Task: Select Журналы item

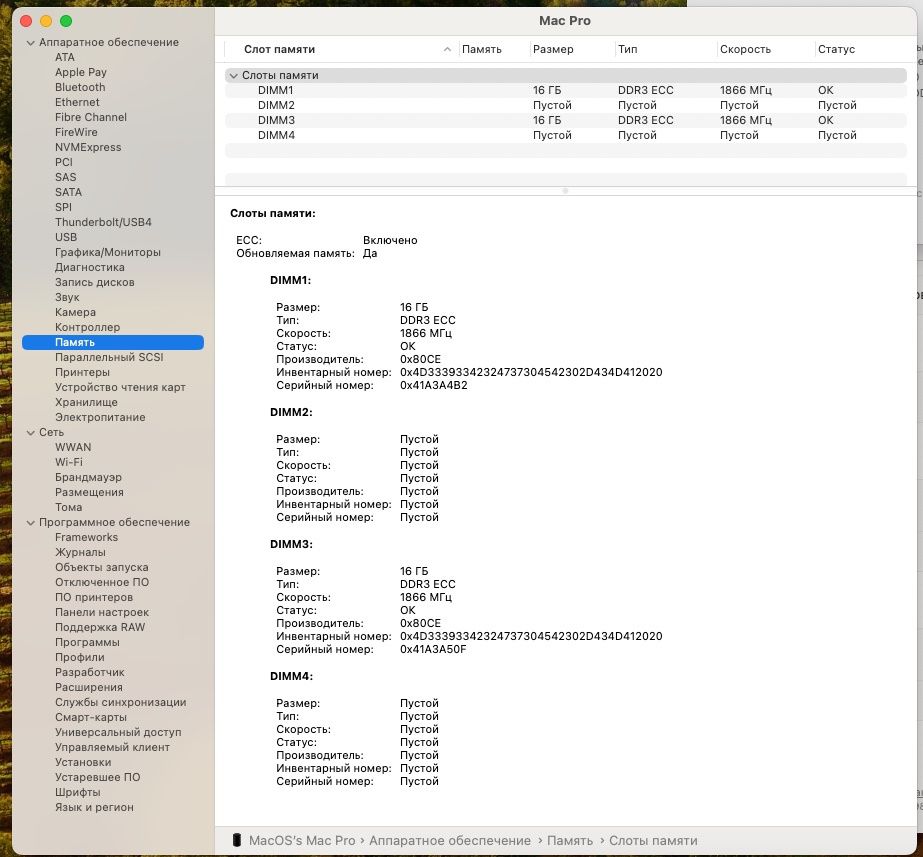Action: (80, 553)
